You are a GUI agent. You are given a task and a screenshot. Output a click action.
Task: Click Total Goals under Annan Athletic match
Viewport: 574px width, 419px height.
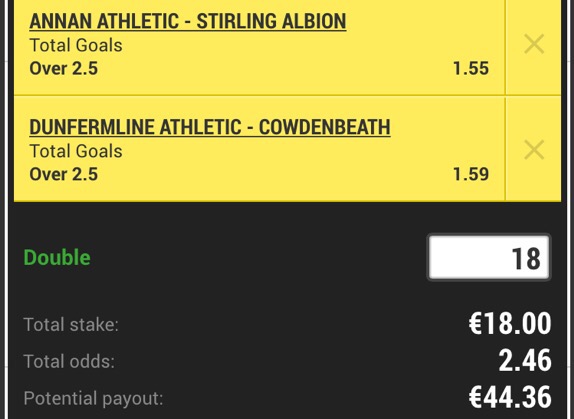pyautogui.click(x=76, y=45)
